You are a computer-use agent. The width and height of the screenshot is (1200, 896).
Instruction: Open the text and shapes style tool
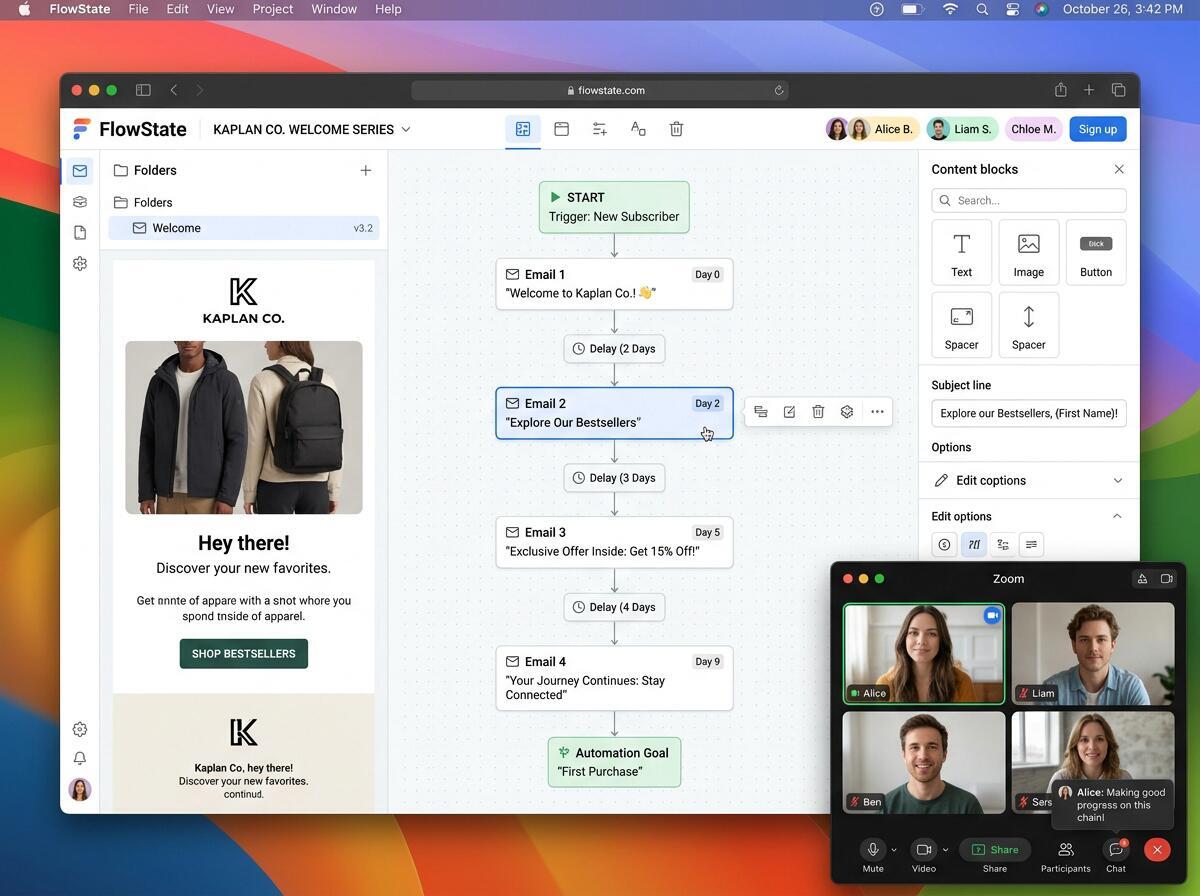637,129
